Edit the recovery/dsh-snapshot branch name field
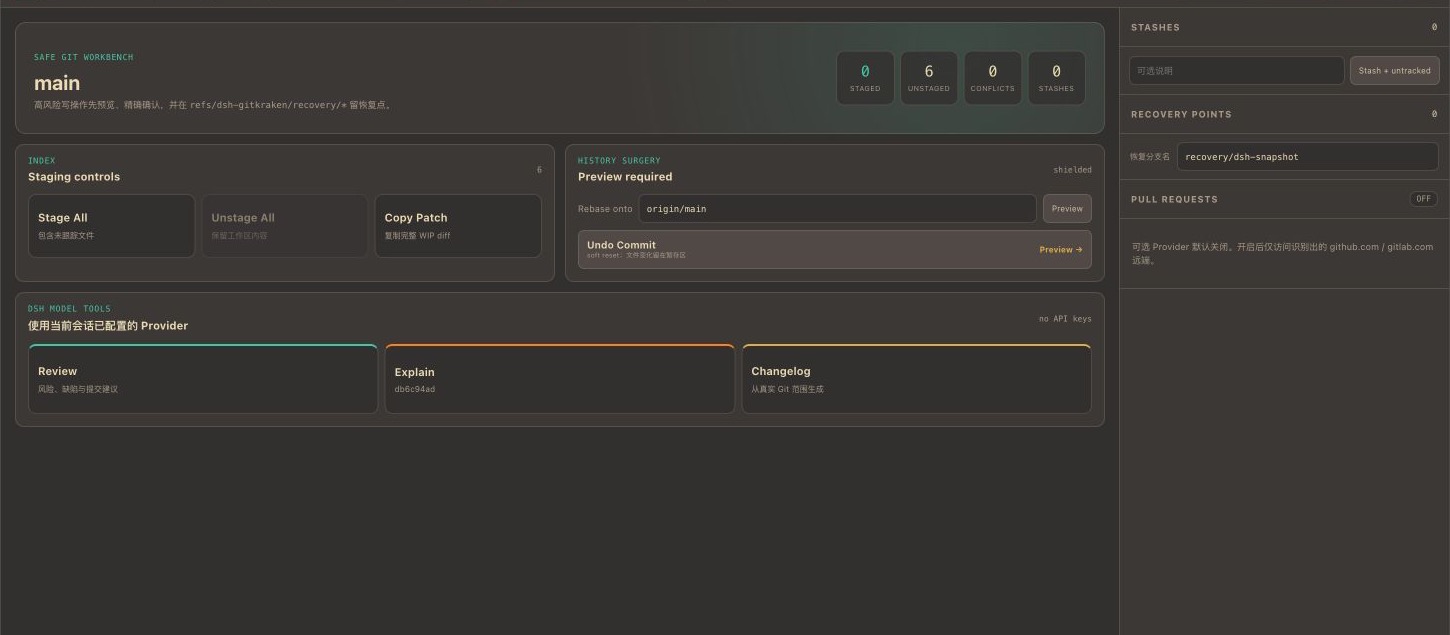This screenshot has height=635, width=1450. (1307, 157)
